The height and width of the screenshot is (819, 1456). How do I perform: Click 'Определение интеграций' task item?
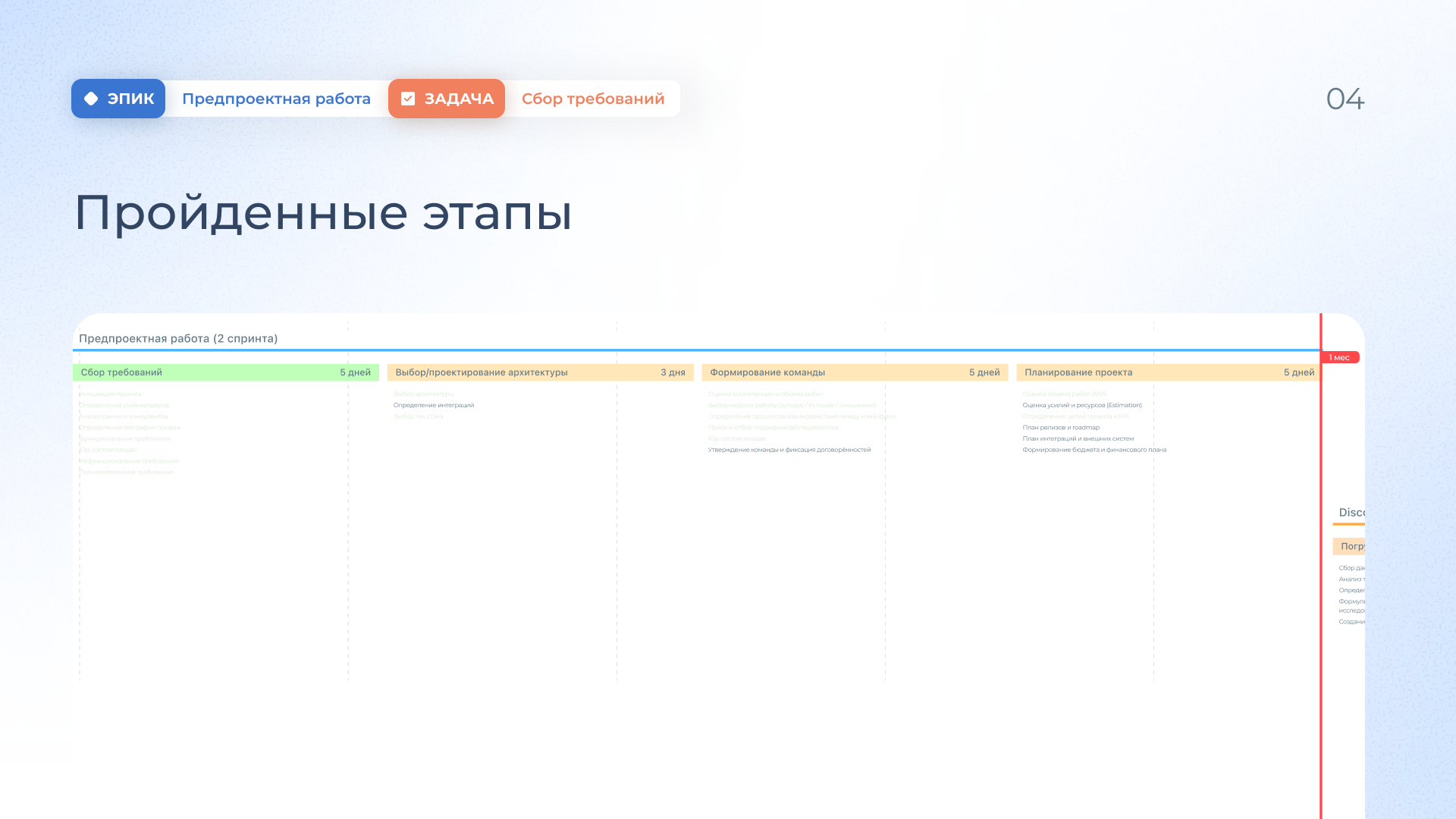(434, 405)
